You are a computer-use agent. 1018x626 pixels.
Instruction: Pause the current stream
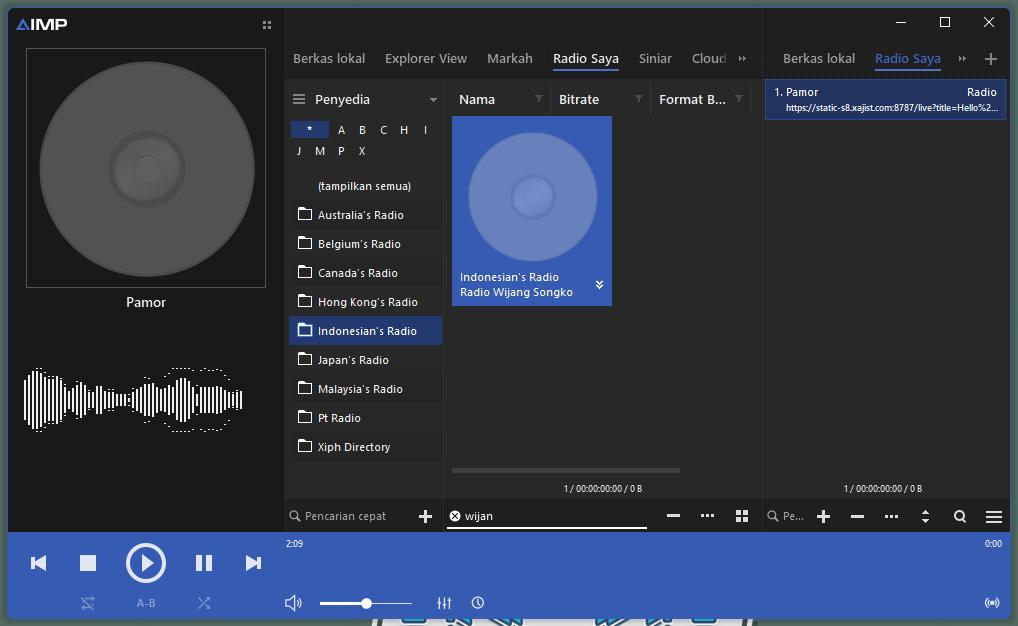[204, 563]
